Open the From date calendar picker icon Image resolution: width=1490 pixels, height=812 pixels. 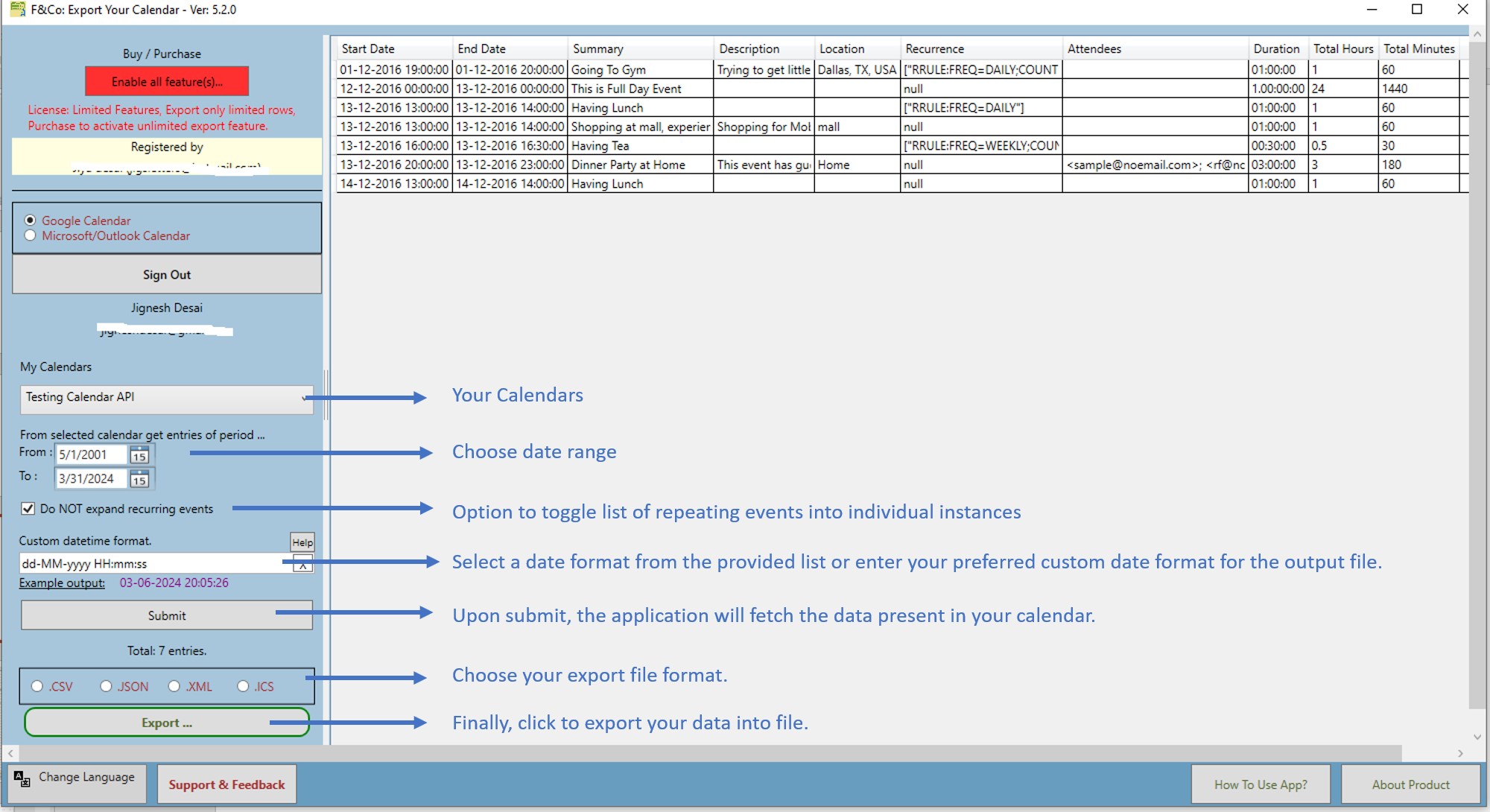point(139,455)
